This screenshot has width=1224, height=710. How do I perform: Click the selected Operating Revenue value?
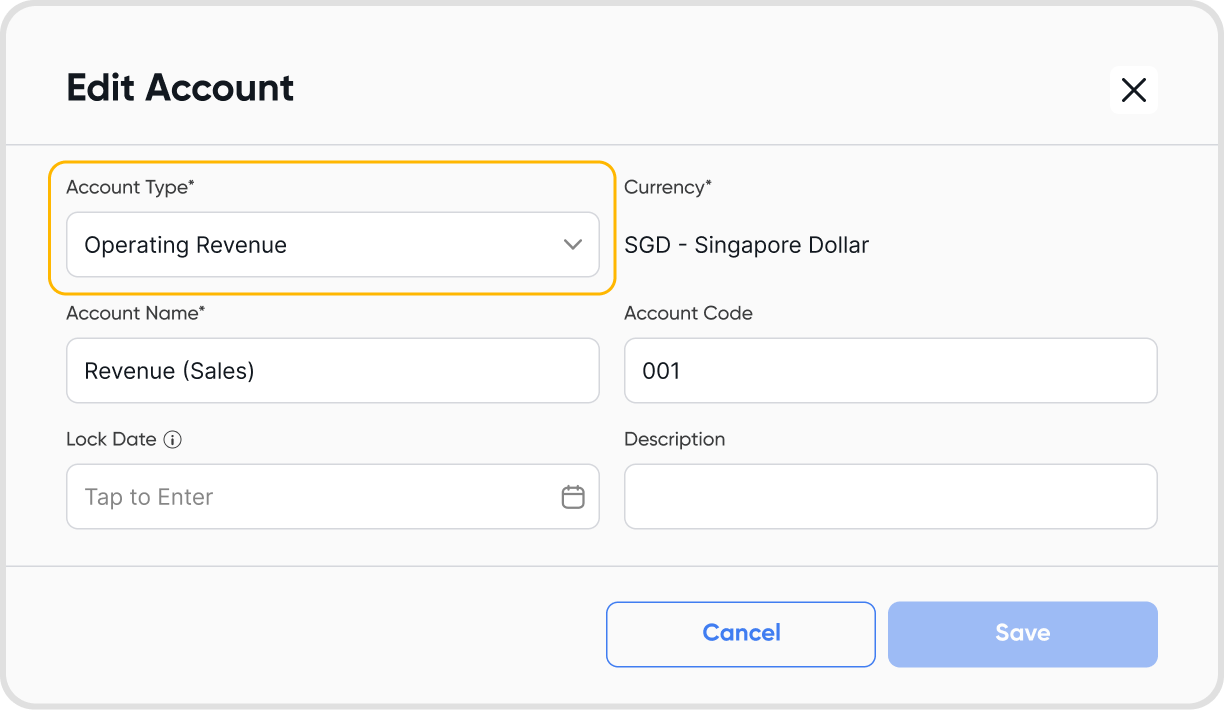pos(186,245)
